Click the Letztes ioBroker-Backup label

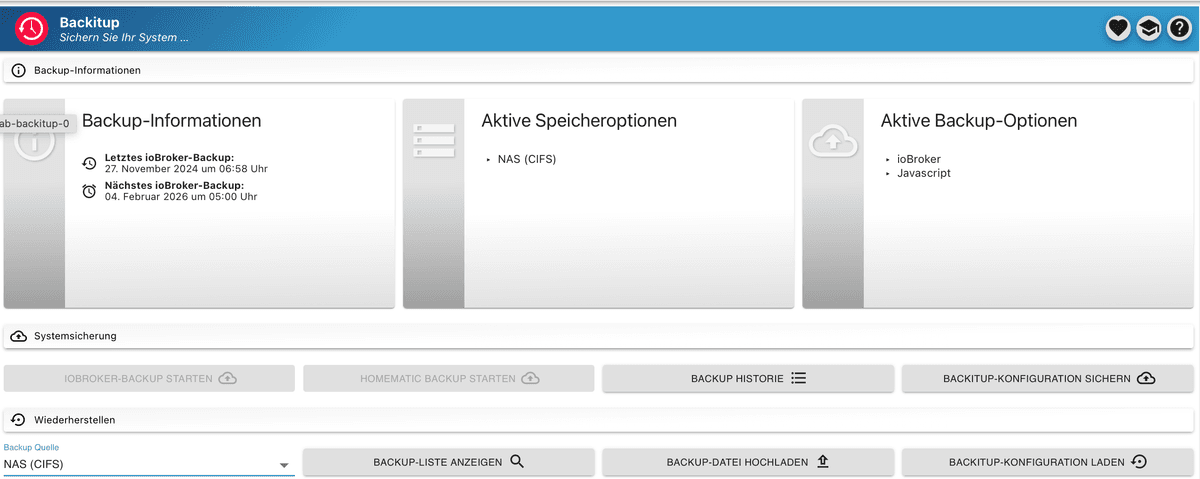point(169,158)
